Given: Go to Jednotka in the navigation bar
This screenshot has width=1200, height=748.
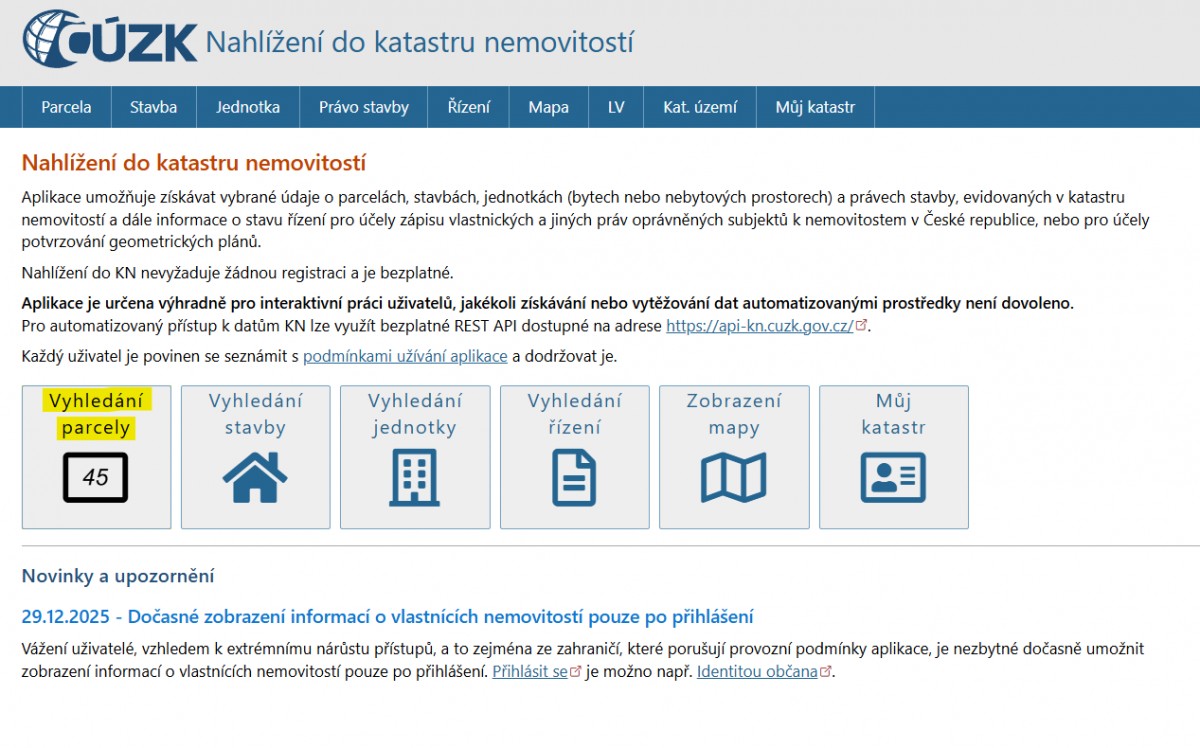Looking at the screenshot, I should point(248,107).
